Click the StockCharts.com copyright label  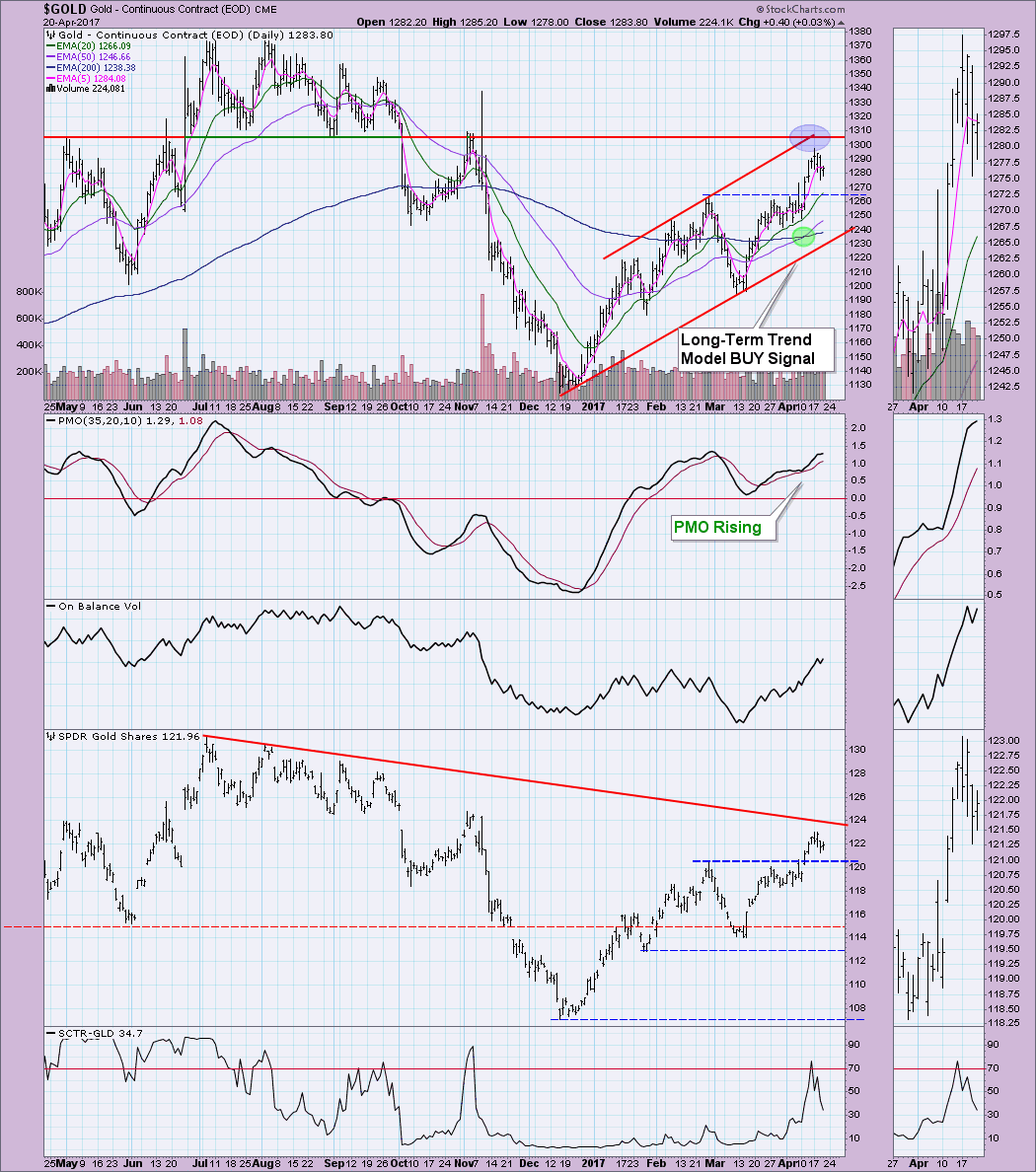point(800,10)
